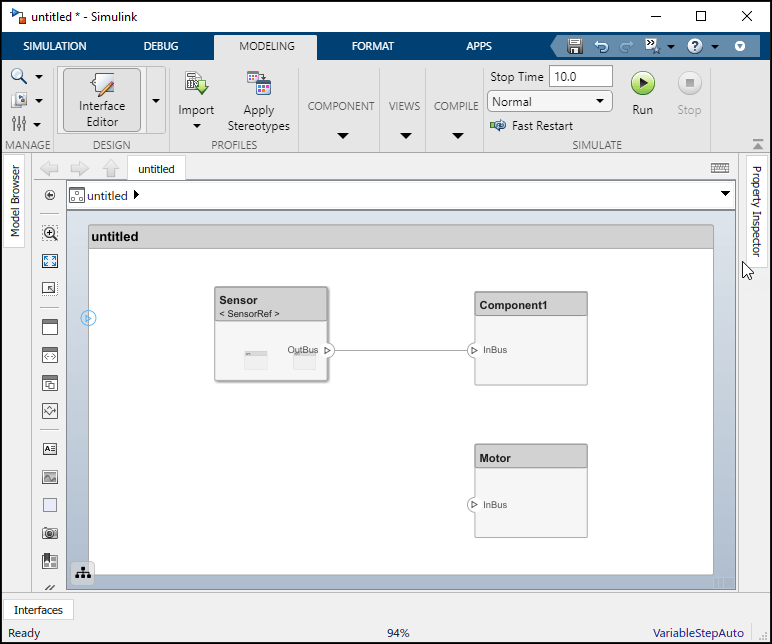
Task: Click the navigate Back arrow
Action: [49, 168]
